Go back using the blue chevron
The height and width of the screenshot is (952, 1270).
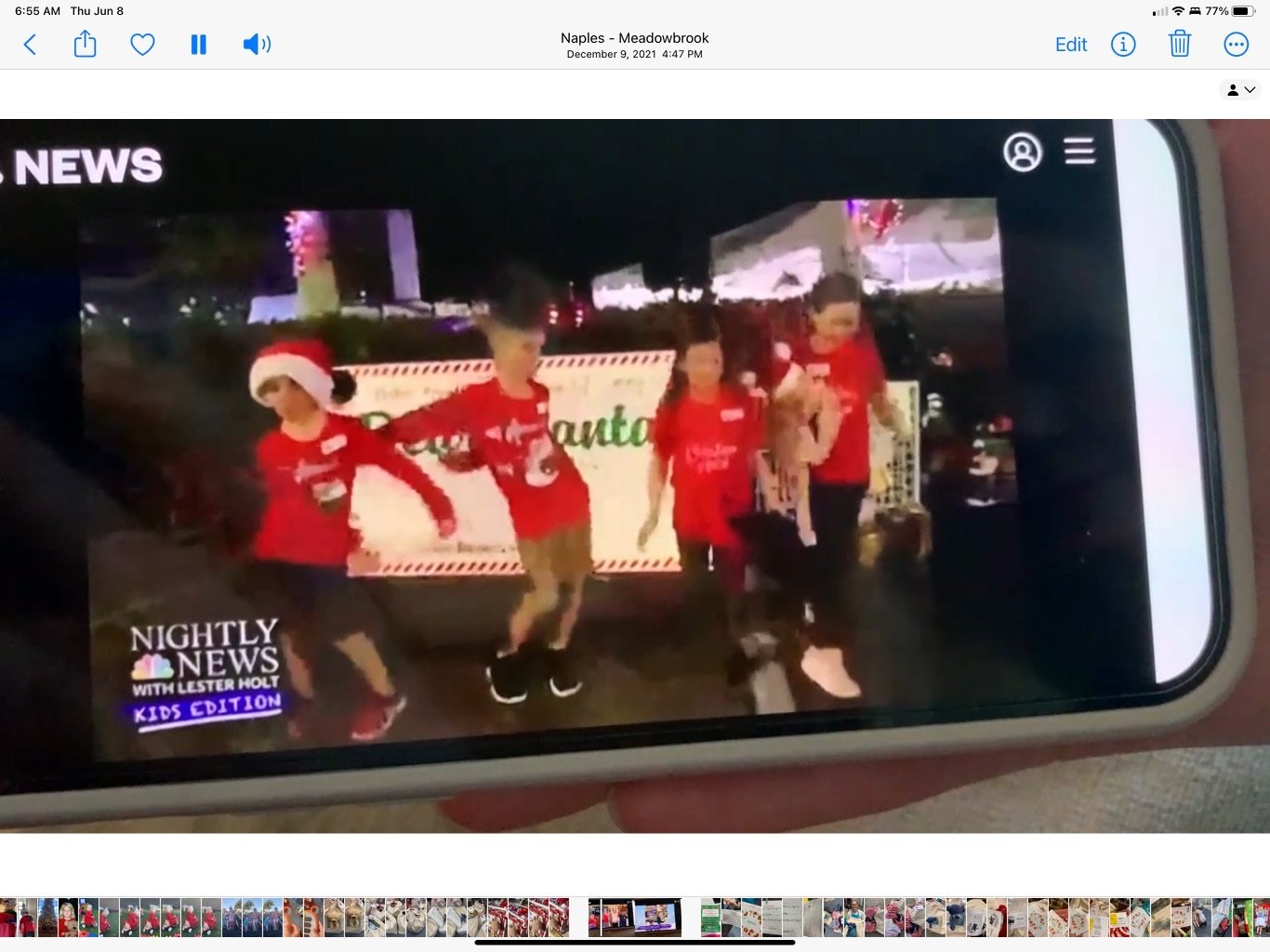[x=30, y=45]
